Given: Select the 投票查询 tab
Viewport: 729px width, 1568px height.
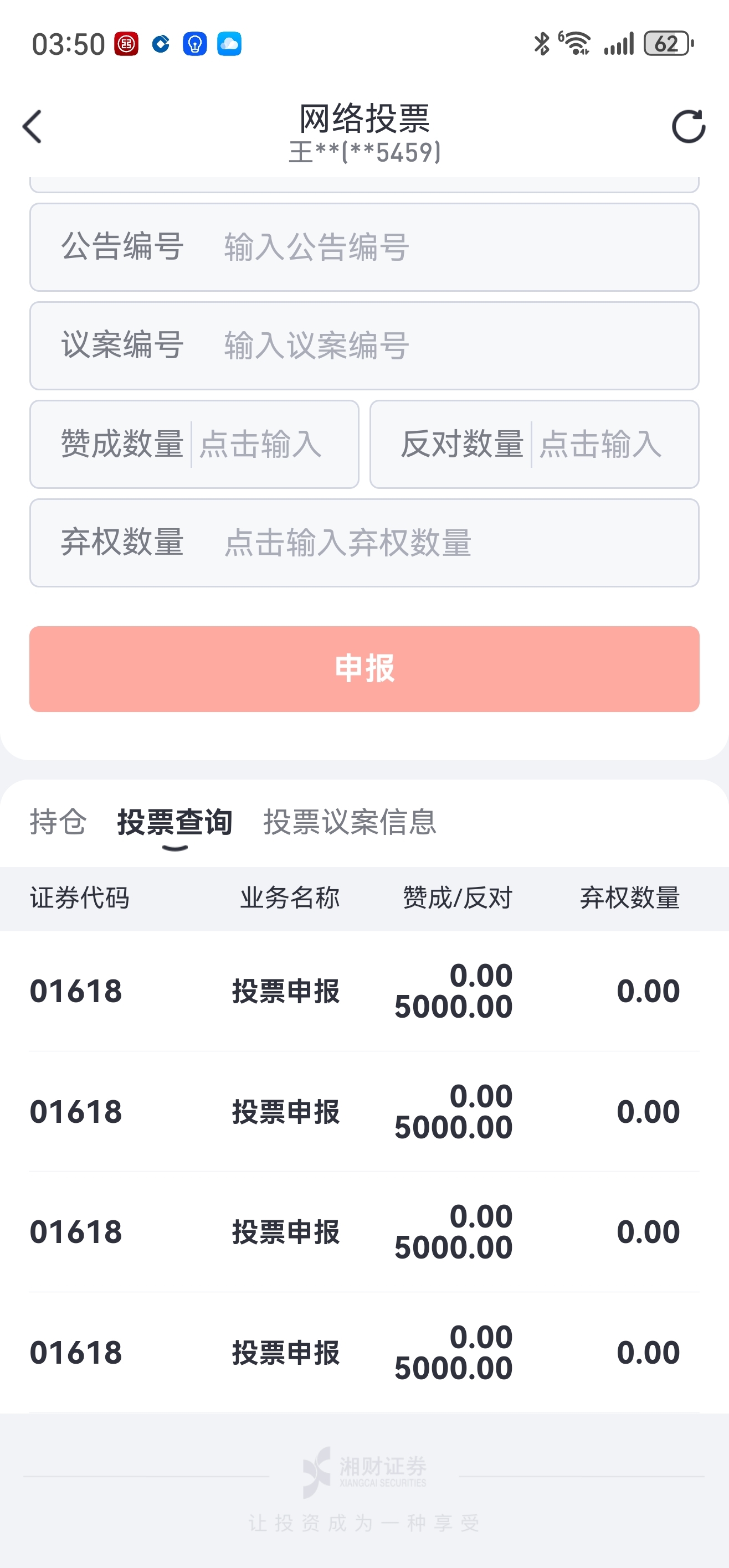Looking at the screenshot, I should point(175,822).
